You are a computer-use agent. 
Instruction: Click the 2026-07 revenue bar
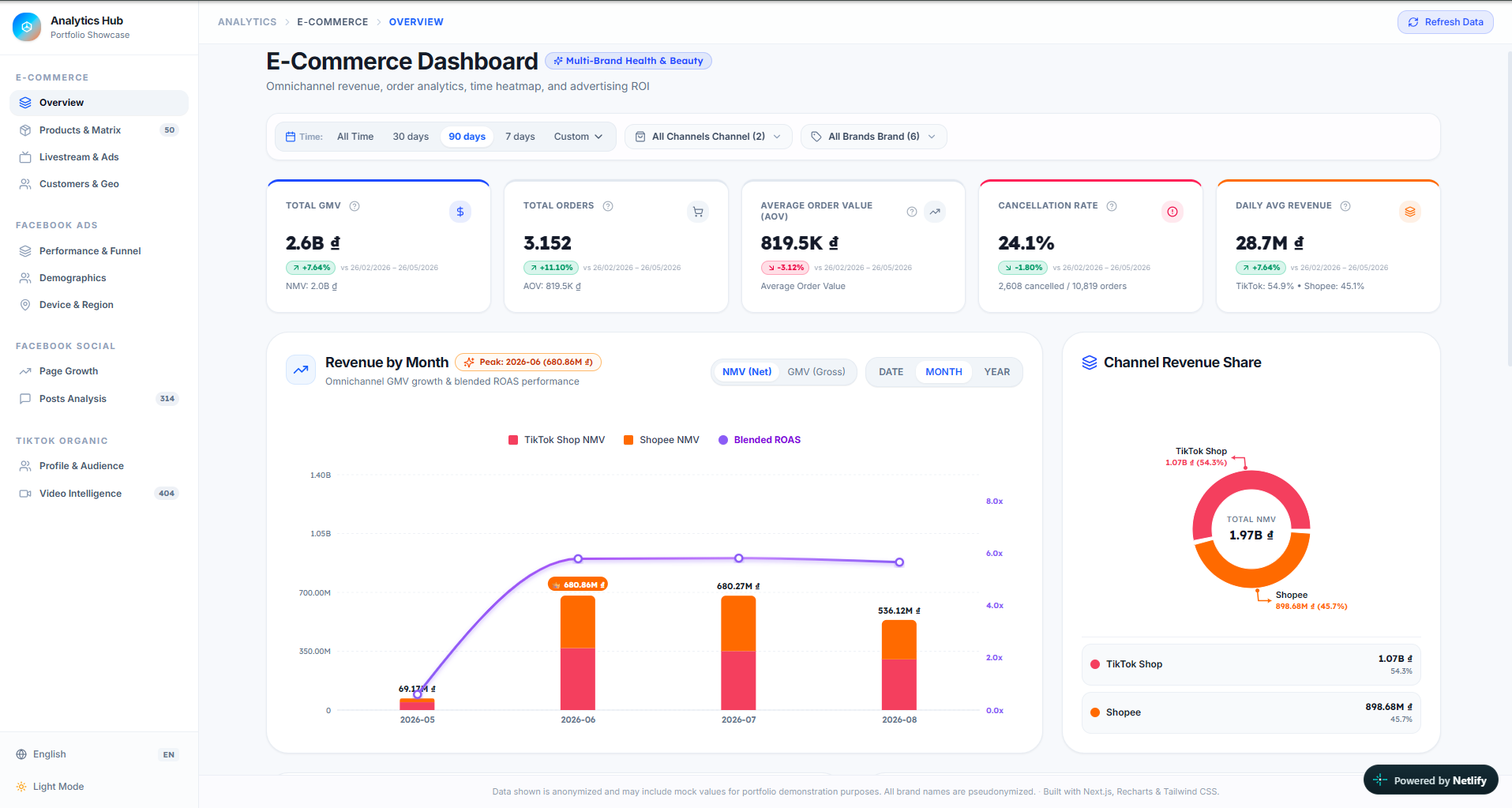(x=738, y=652)
